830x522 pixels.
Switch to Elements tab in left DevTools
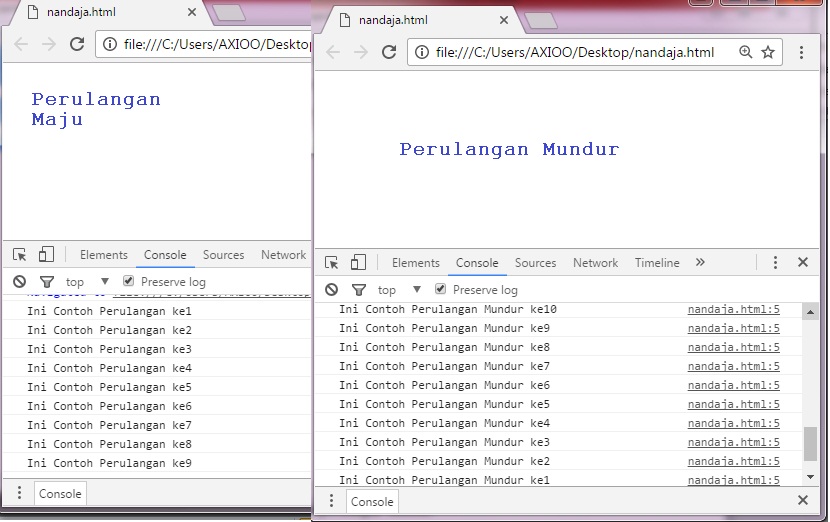pos(104,255)
